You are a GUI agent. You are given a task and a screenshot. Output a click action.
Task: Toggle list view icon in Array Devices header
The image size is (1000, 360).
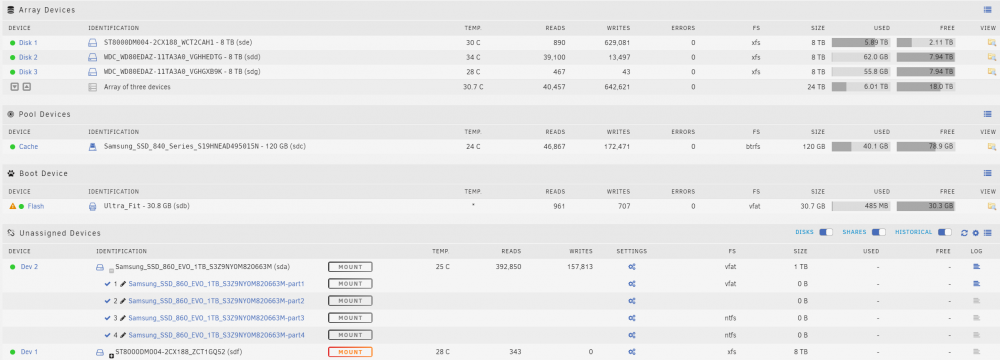pos(987,10)
